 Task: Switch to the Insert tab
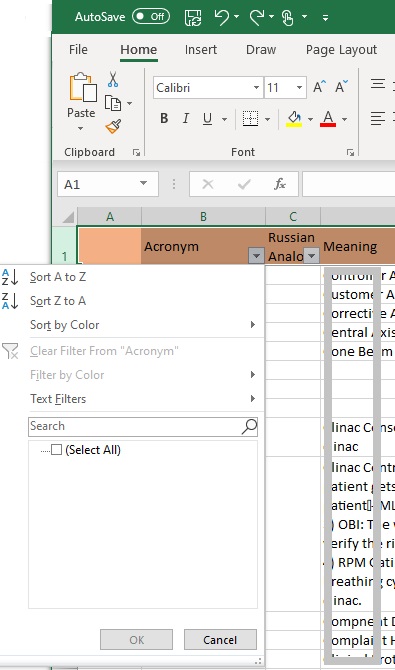201,50
